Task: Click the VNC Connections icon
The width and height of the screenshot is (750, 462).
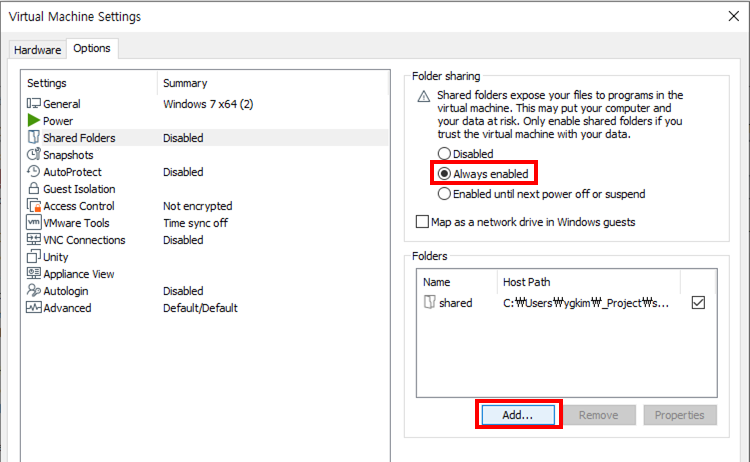Action: [33, 239]
